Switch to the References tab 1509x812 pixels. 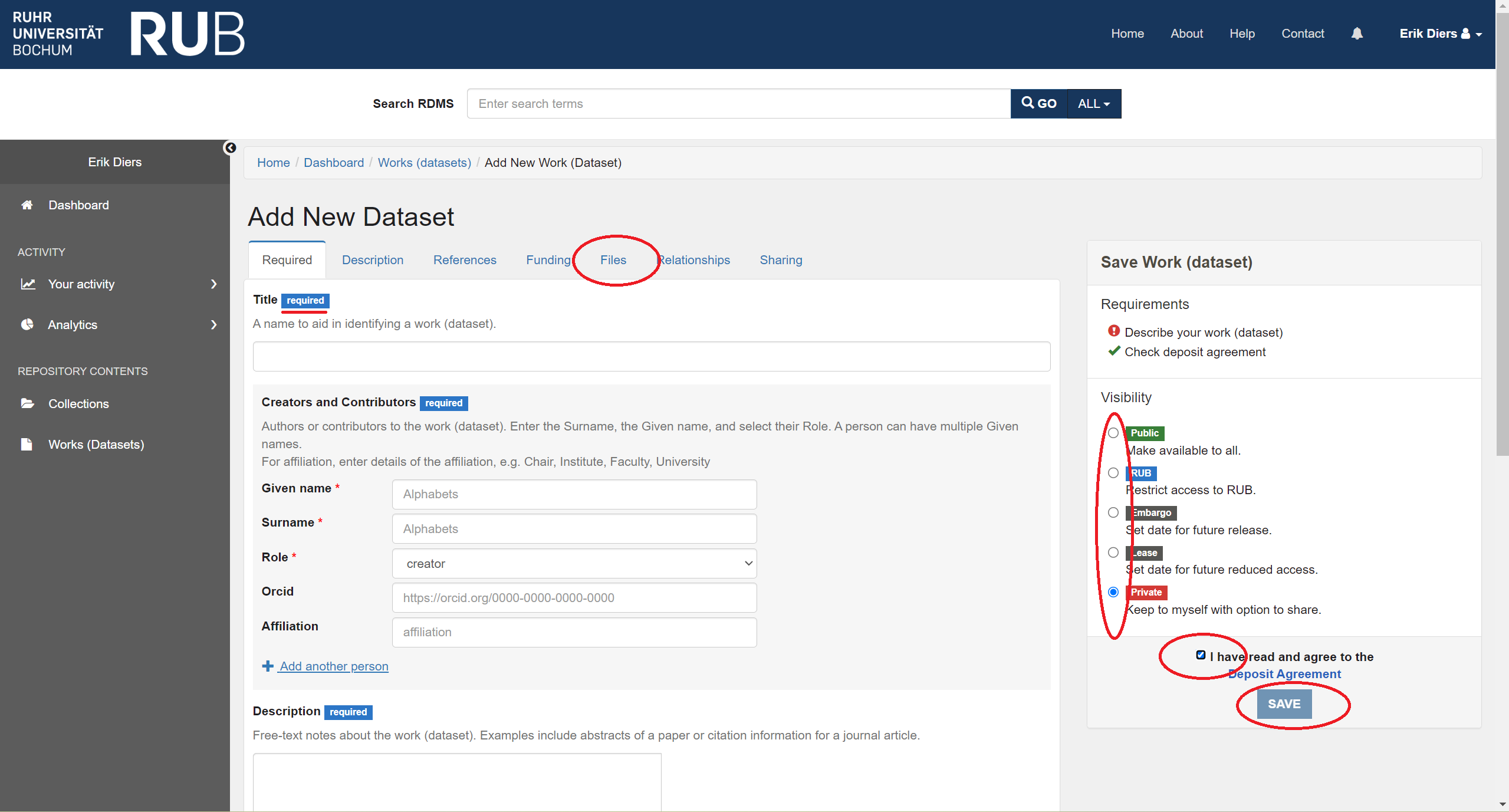pyautogui.click(x=465, y=260)
